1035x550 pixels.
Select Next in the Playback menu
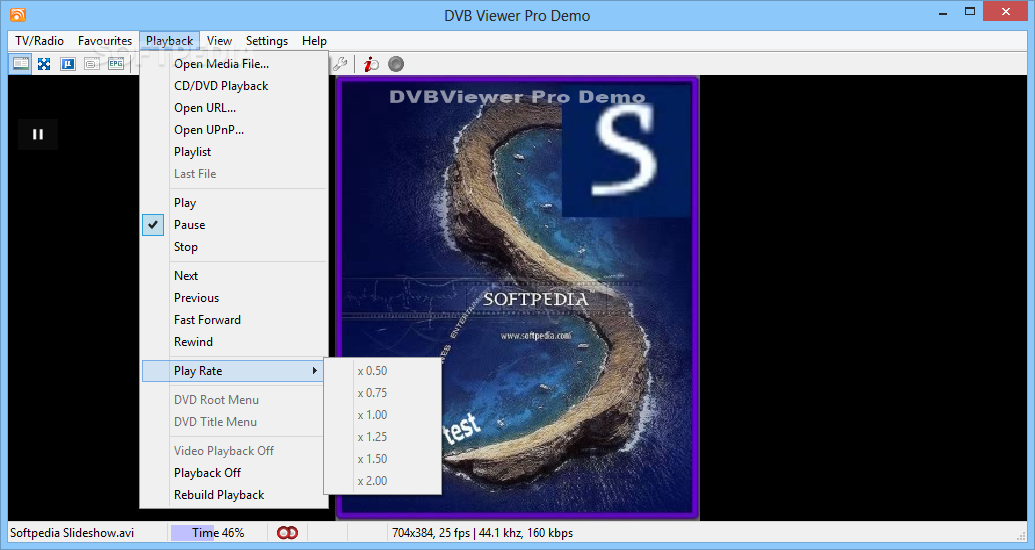tap(234, 276)
